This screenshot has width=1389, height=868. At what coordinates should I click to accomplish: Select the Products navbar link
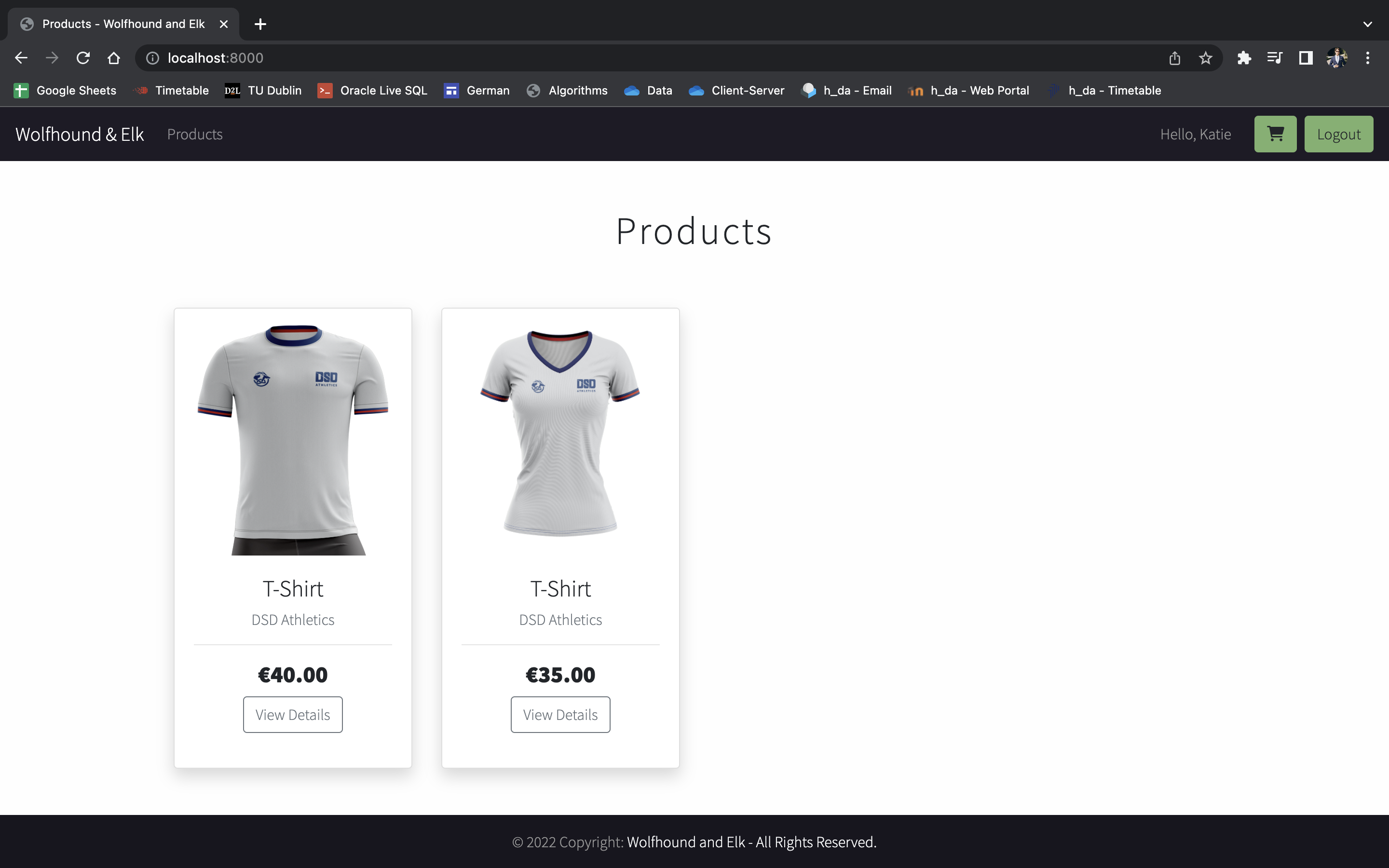click(194, 135)
